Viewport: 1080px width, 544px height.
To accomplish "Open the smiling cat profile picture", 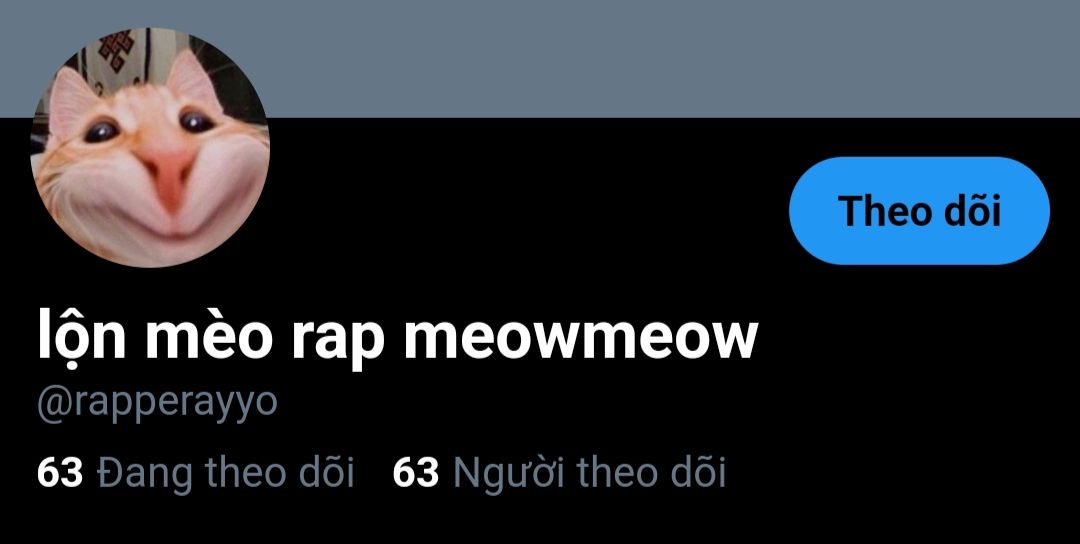I will click(150, 147).
